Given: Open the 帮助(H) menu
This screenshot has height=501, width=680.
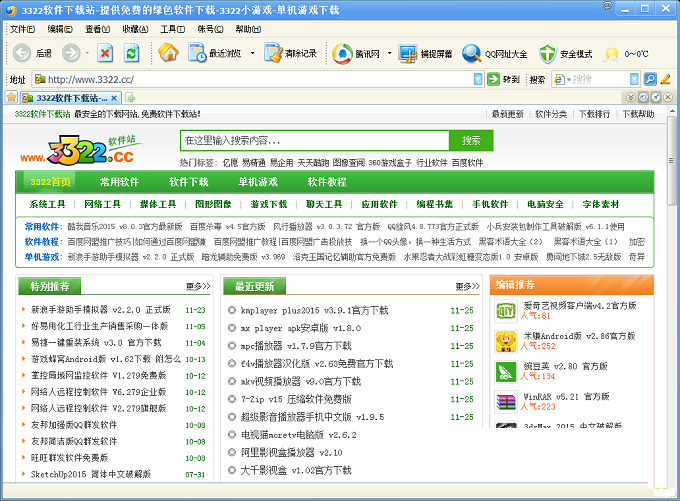Looking at the screenshot, I should pos(248,29).
